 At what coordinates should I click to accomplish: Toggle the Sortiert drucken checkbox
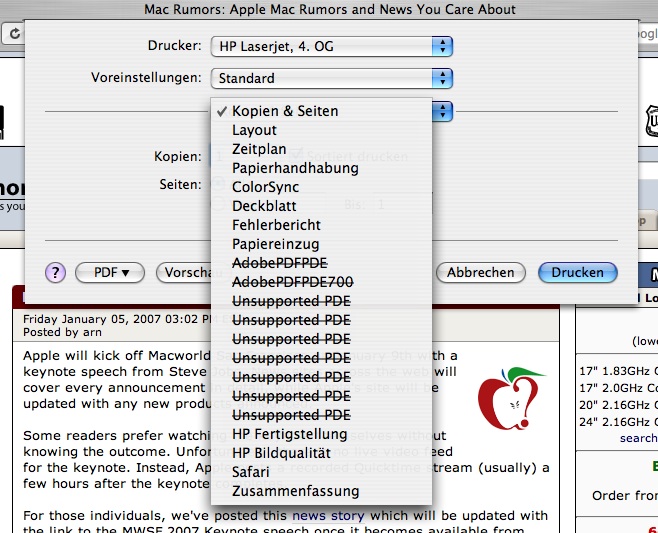(x=296, y=156)
